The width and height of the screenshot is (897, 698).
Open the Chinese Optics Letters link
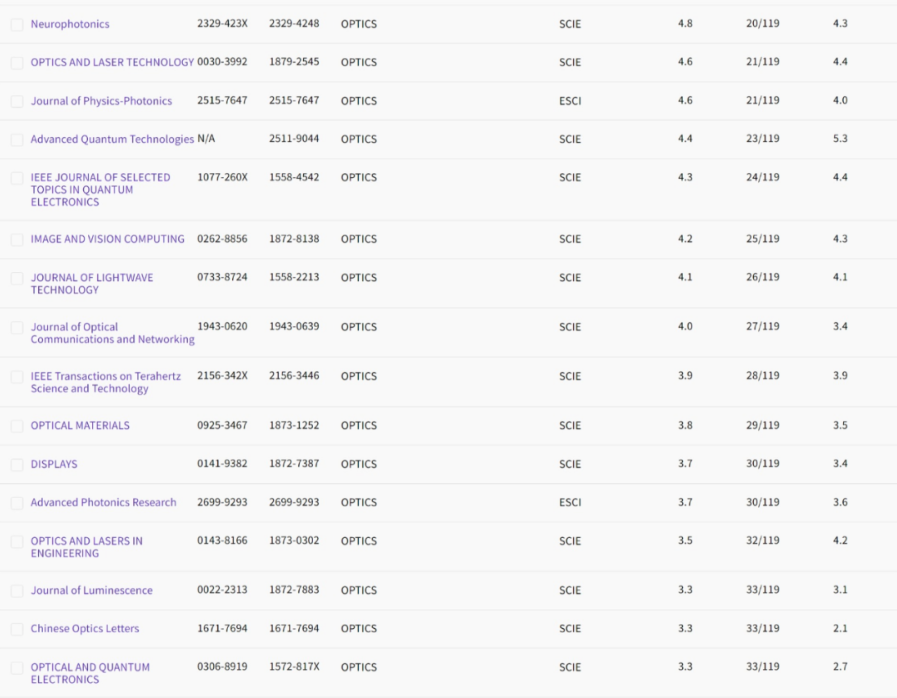[x=85, y=629]
